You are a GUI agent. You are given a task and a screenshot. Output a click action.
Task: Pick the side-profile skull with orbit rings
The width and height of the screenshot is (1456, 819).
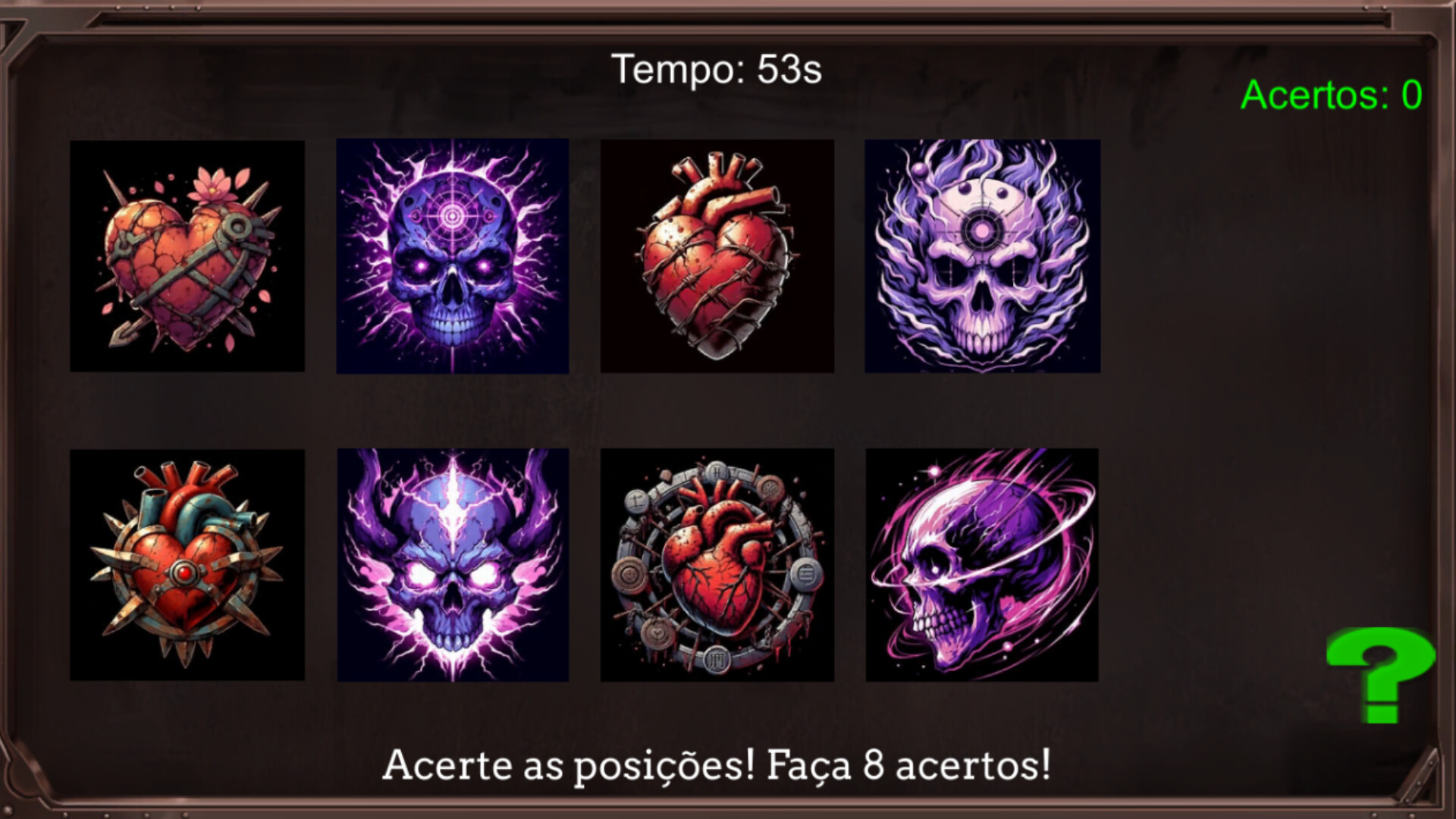click(982, 565)
